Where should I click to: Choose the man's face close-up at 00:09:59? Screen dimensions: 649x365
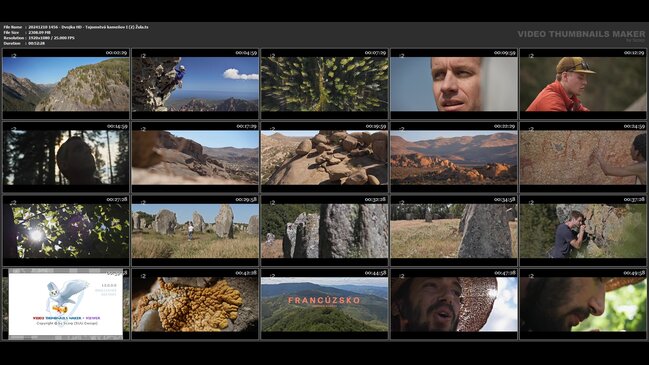454,84
